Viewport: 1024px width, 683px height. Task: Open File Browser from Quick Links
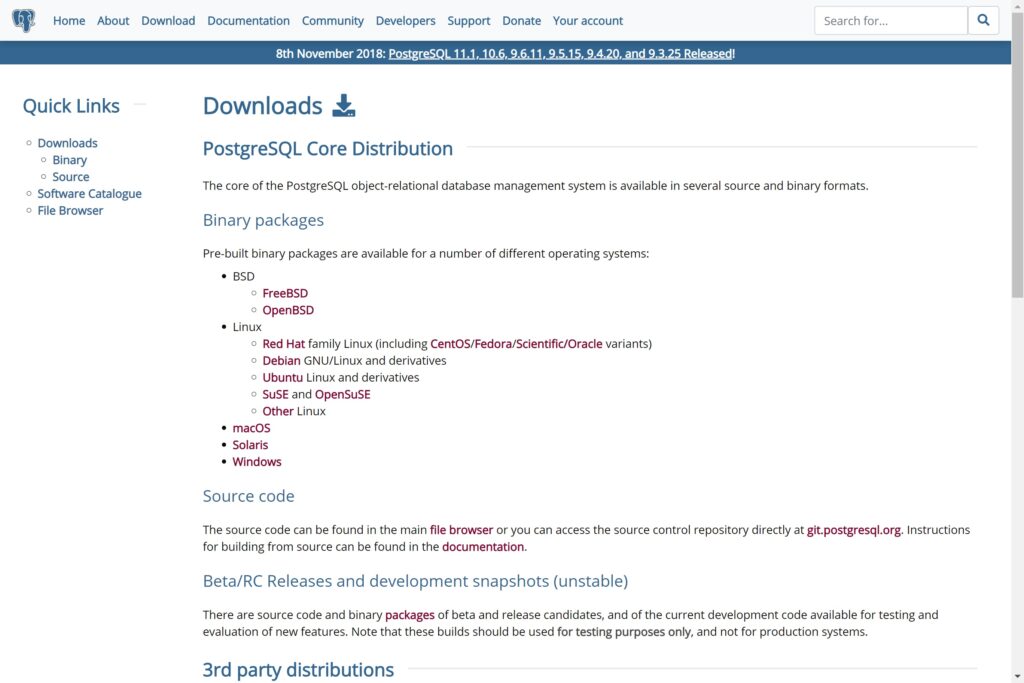pyautogui.click(x=70, y=210)
